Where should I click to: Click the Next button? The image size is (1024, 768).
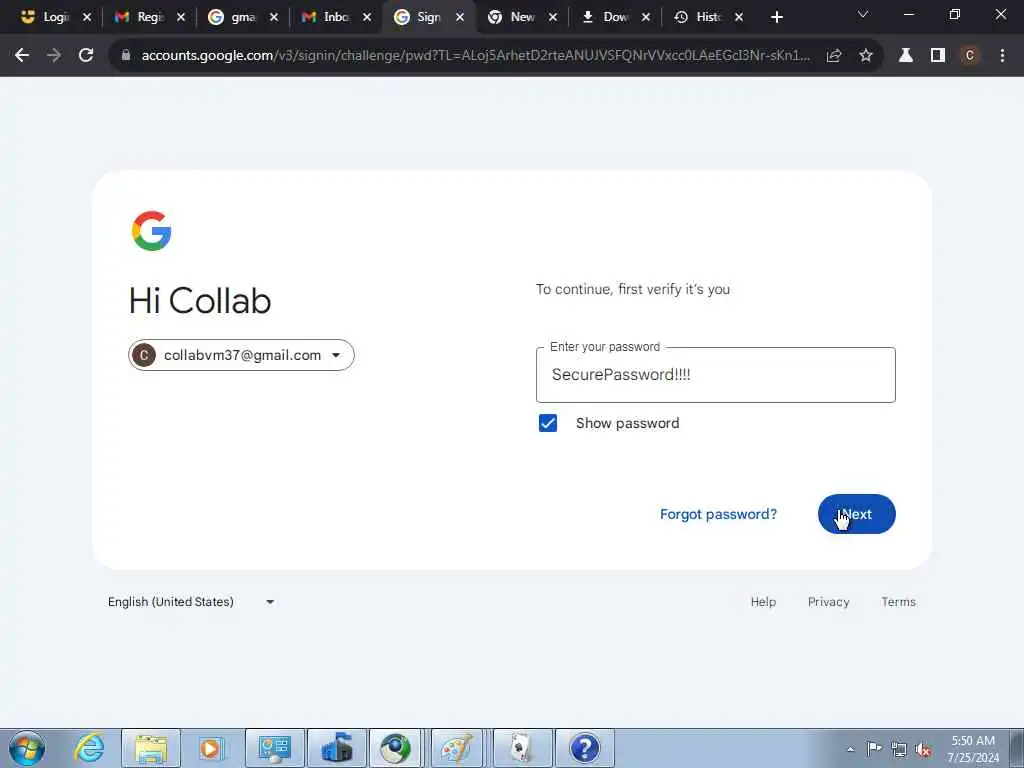(856, 514)
